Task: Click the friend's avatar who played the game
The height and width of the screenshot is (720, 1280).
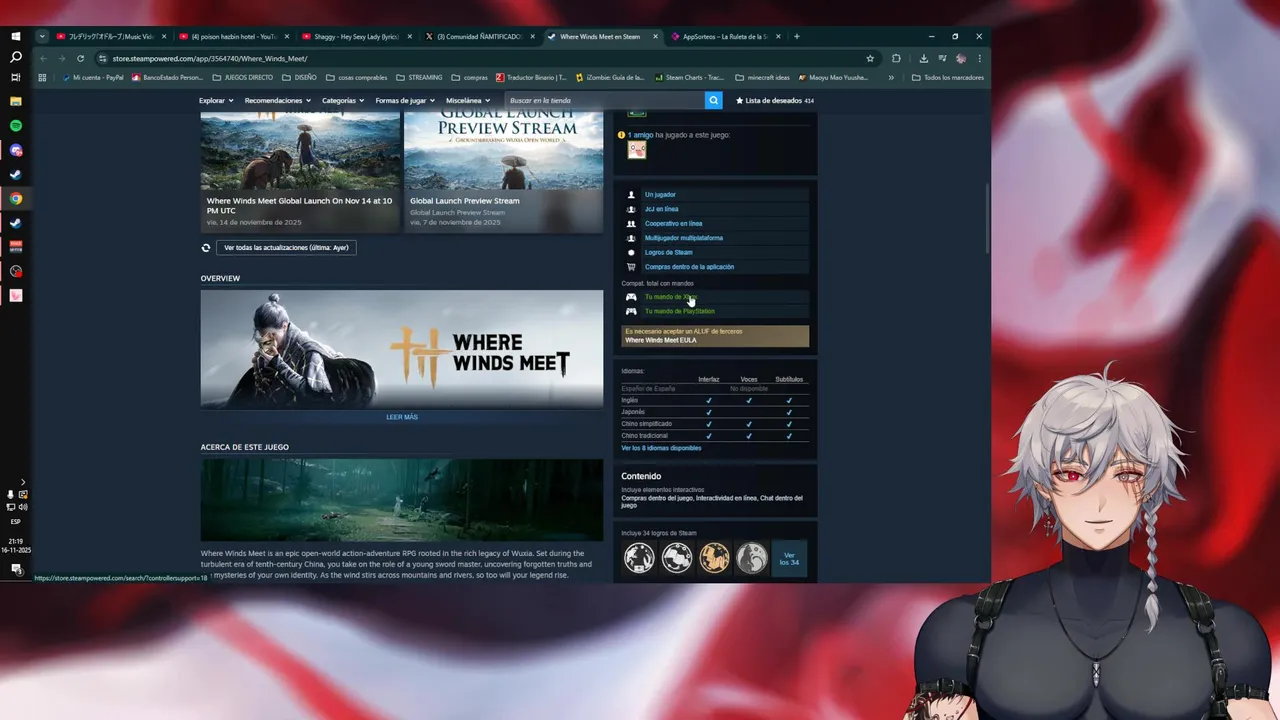Action: (x=637, y=150)
